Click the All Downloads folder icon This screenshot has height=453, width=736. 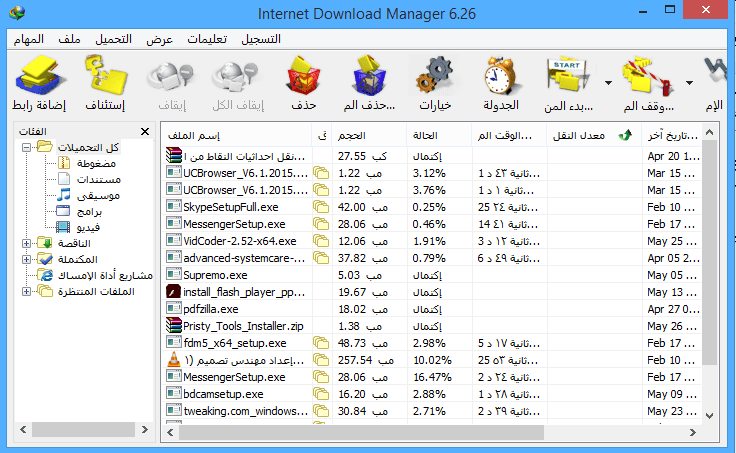[45, 146]
